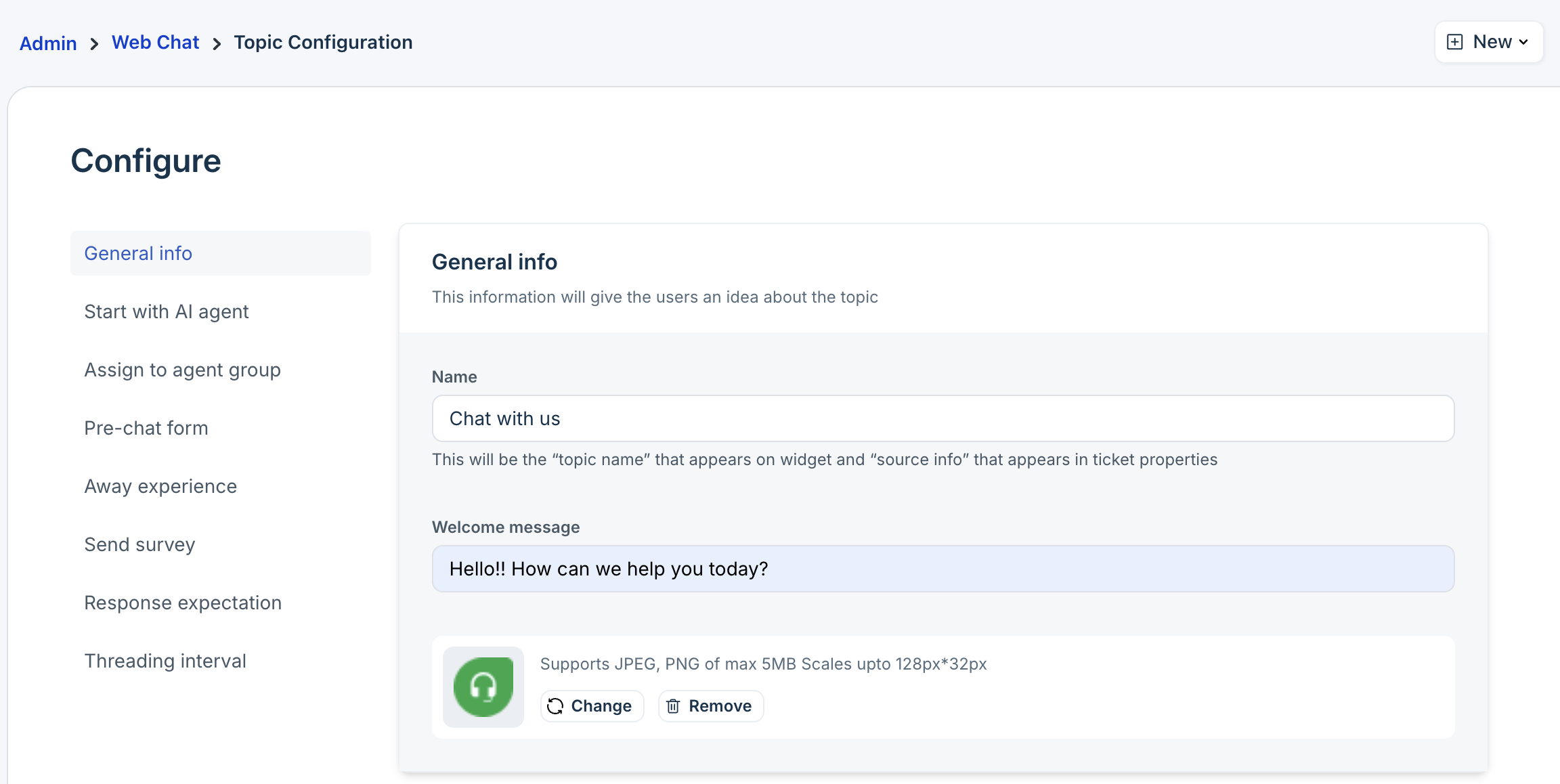The image size is (1560, 784).
Task: Focus the Welcome message text field
Action: click(942, 569)
